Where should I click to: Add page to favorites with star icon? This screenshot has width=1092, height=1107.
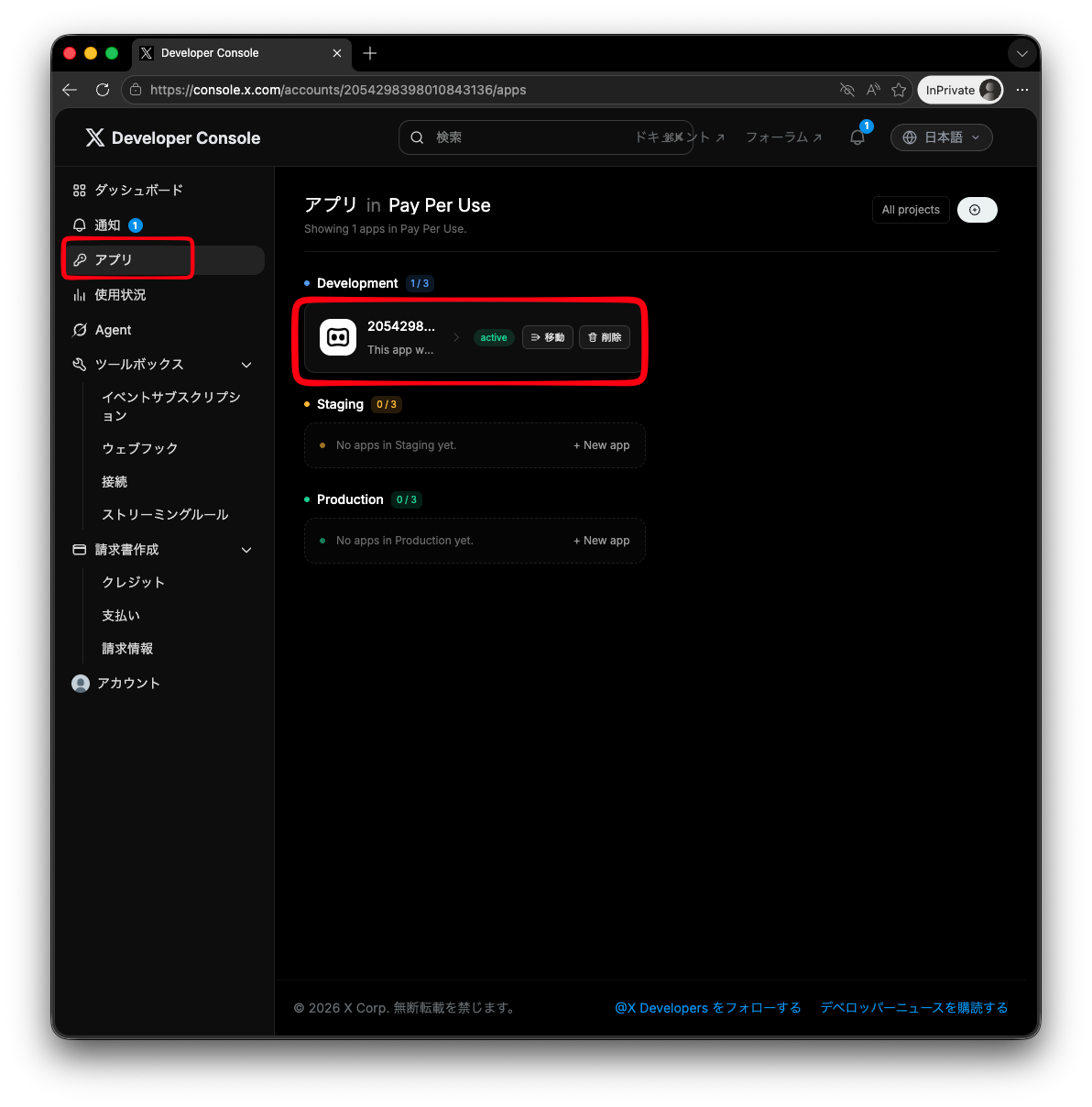click(899, 90)
